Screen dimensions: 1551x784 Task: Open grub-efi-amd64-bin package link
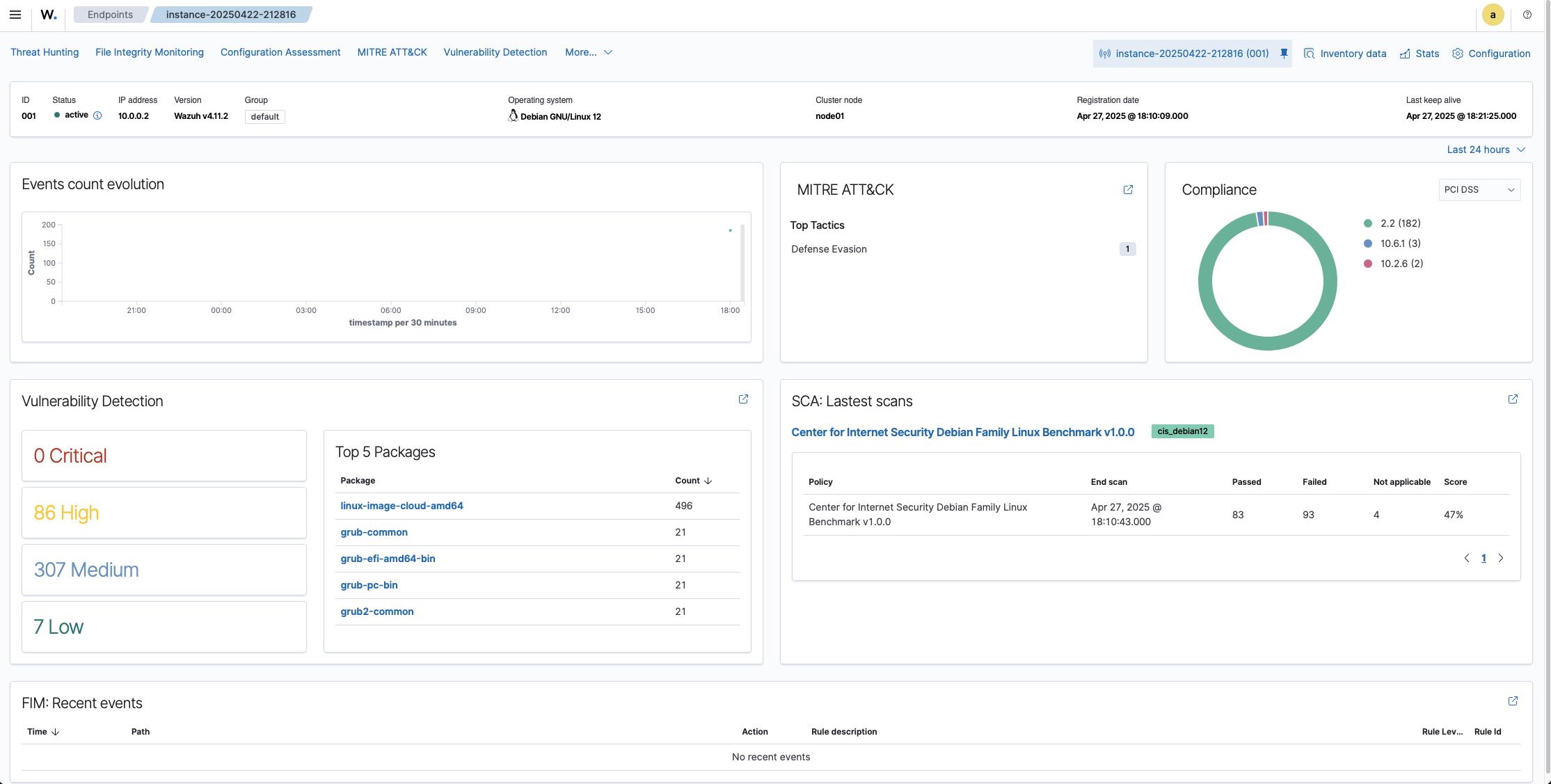tap(388, 559)
